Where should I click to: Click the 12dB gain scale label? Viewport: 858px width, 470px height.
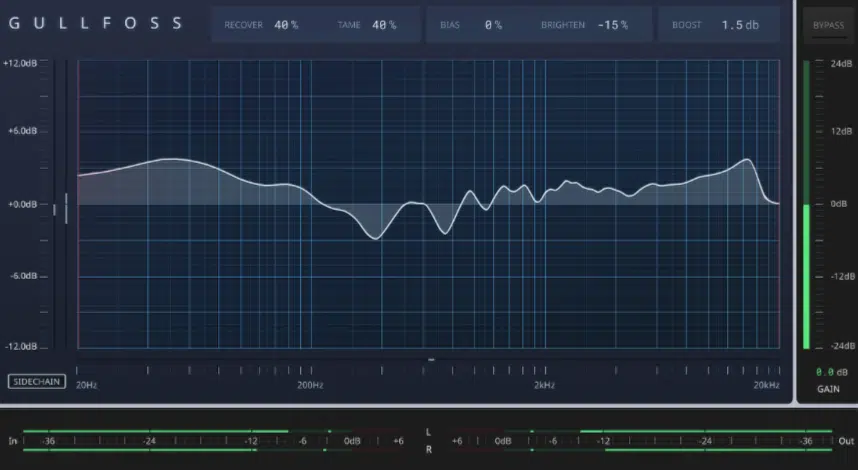pos(842,131)
